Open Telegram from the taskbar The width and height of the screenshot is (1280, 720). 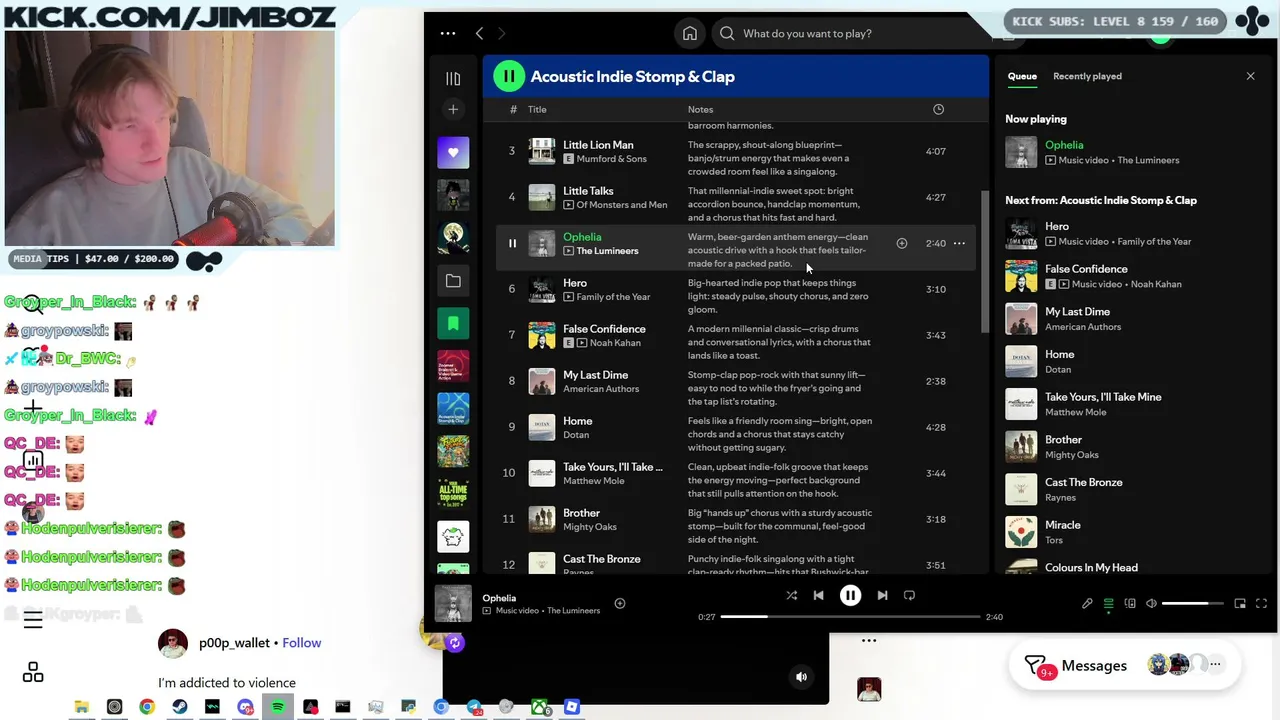[474, 707]
